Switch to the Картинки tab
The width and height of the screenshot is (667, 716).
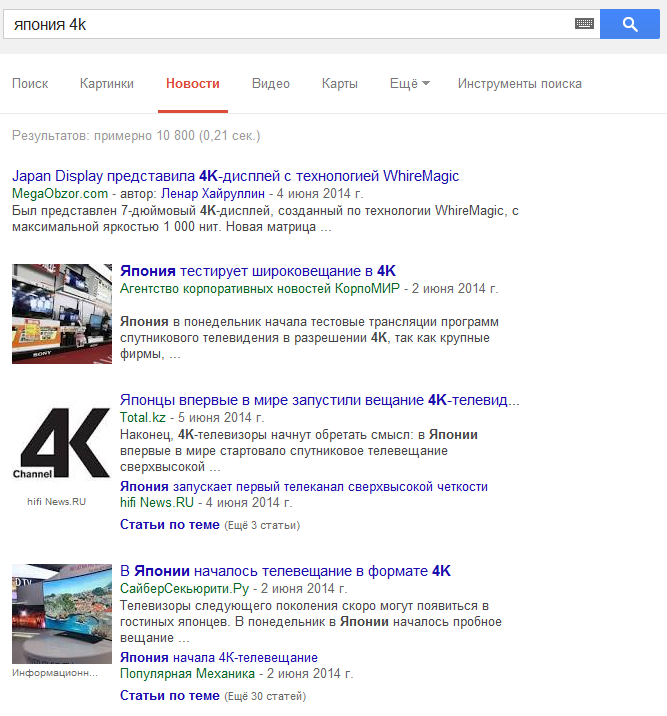(107, 84)
